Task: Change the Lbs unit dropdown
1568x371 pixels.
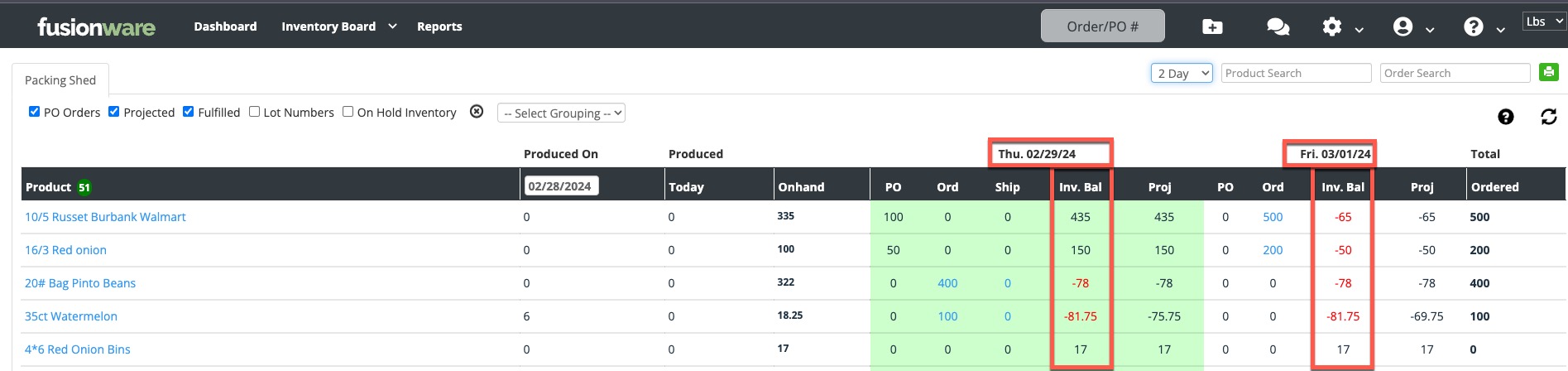Action: point(1544,22)
